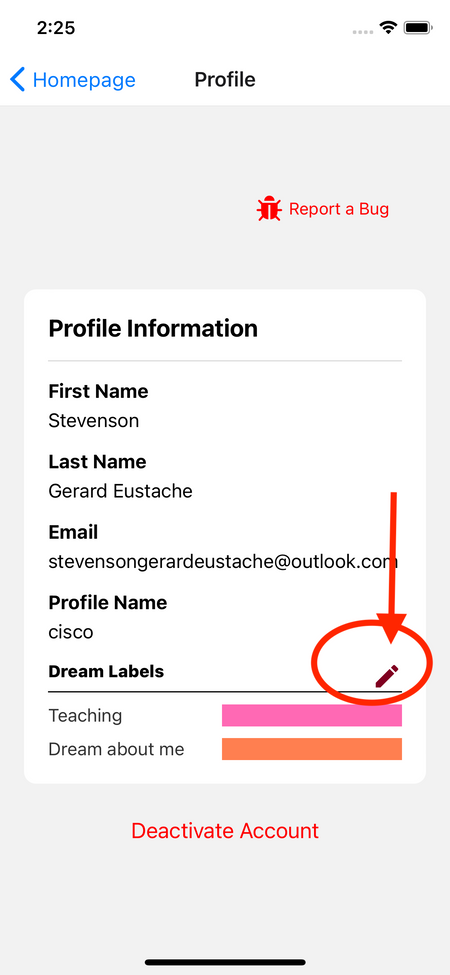The width and height of the screenshot is (450, 975).
Task: Tap the profile name cisco
Action: 71,632
